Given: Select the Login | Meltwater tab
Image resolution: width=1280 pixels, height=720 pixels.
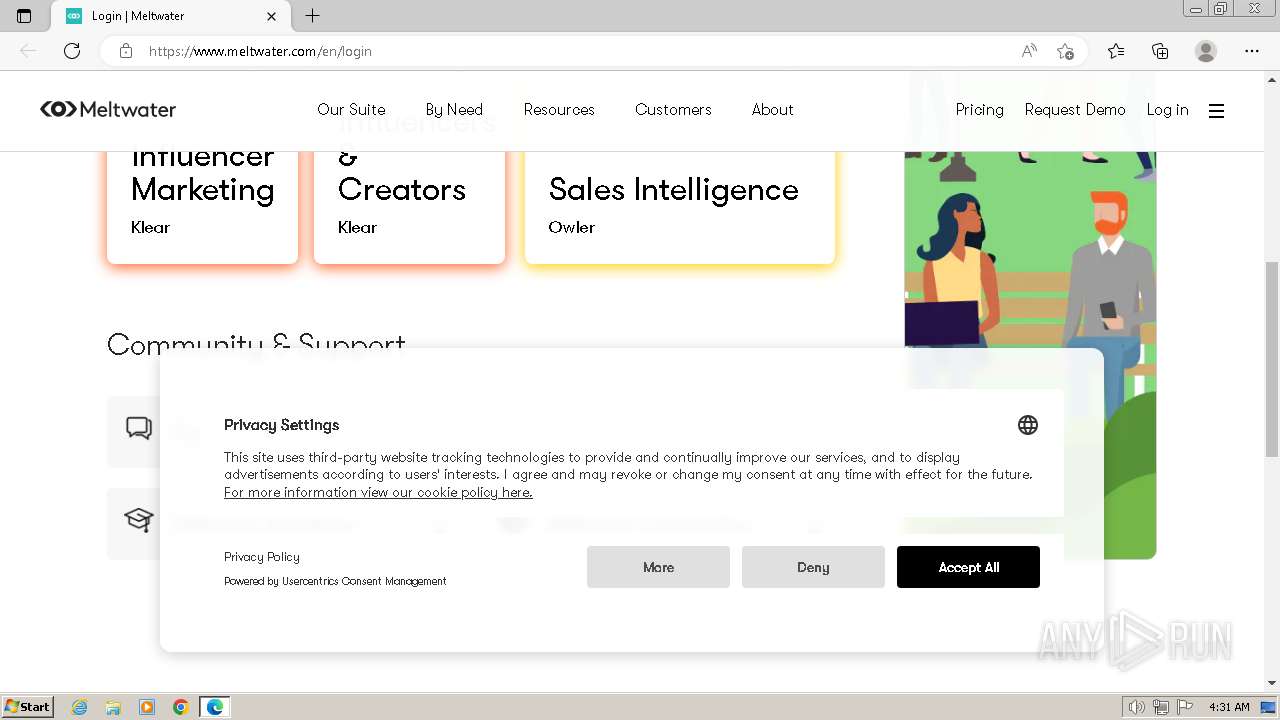Looking at the screenshot, I should [x=170, y=16].
